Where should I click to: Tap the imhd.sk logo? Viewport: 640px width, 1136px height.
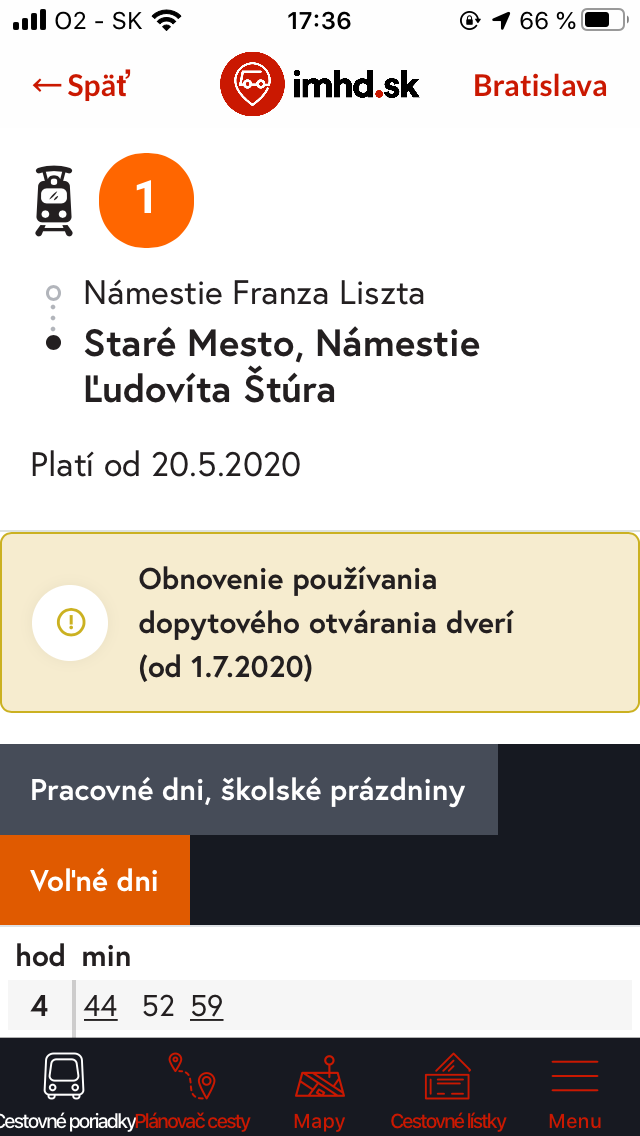tap(320, 86)
